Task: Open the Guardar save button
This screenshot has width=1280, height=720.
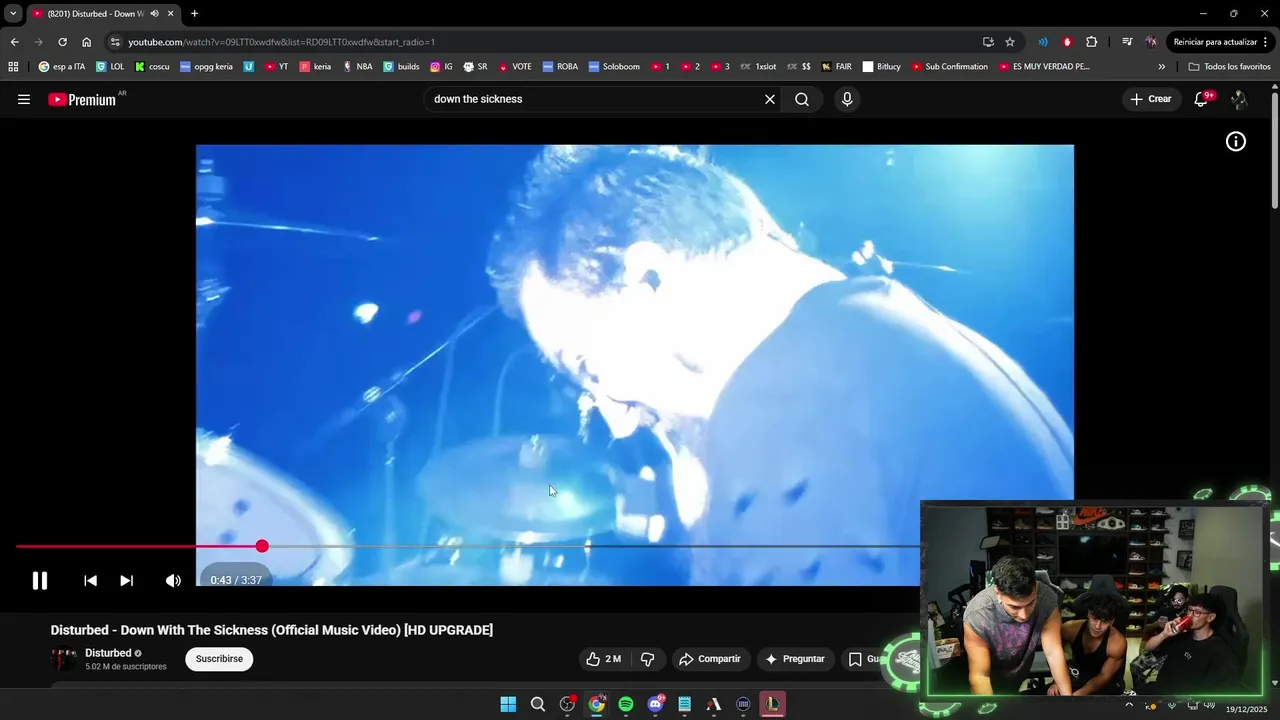Action: pyautogui.click(x=865, y=659)
